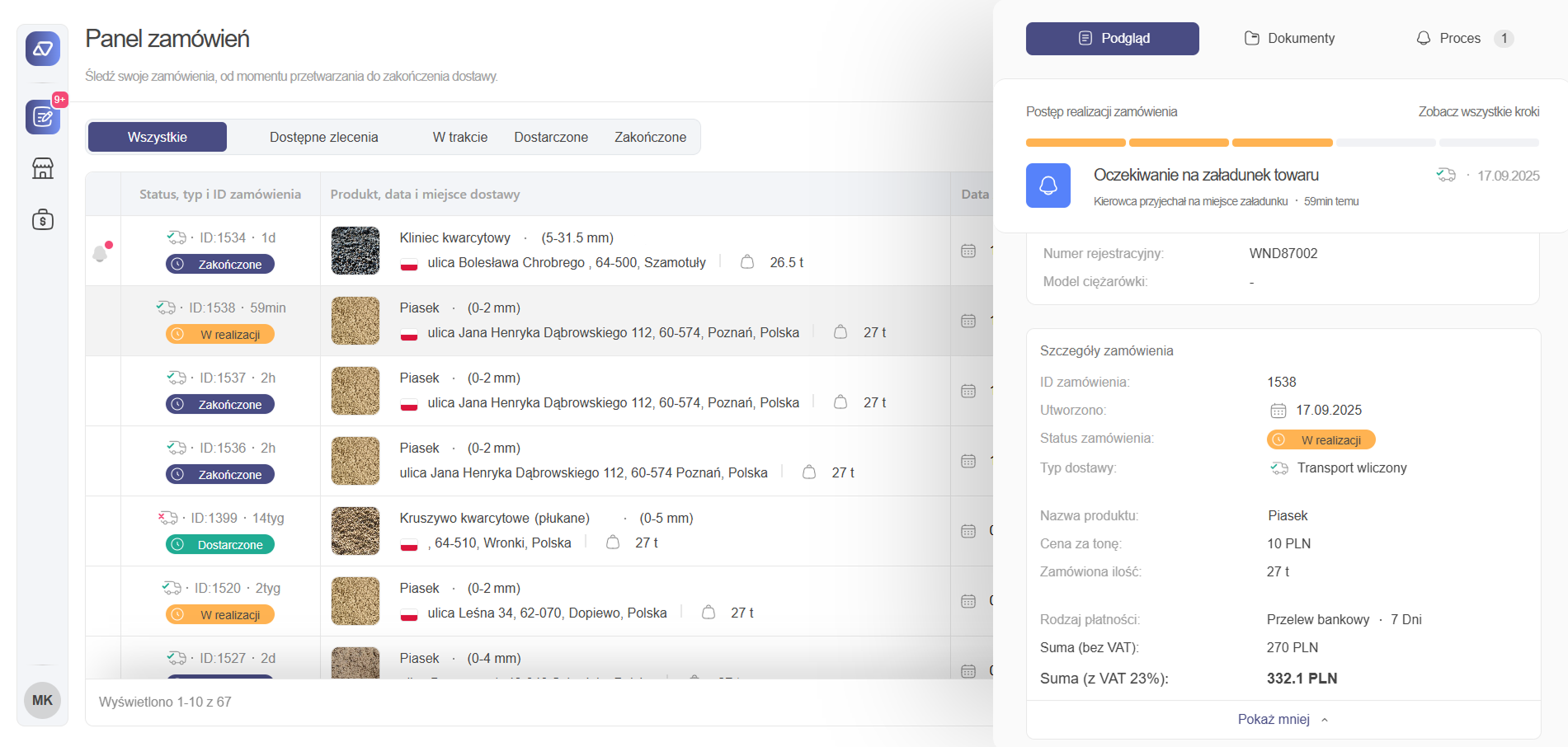
Task: Open MK user avatar
Action: [x=42, y=700]
